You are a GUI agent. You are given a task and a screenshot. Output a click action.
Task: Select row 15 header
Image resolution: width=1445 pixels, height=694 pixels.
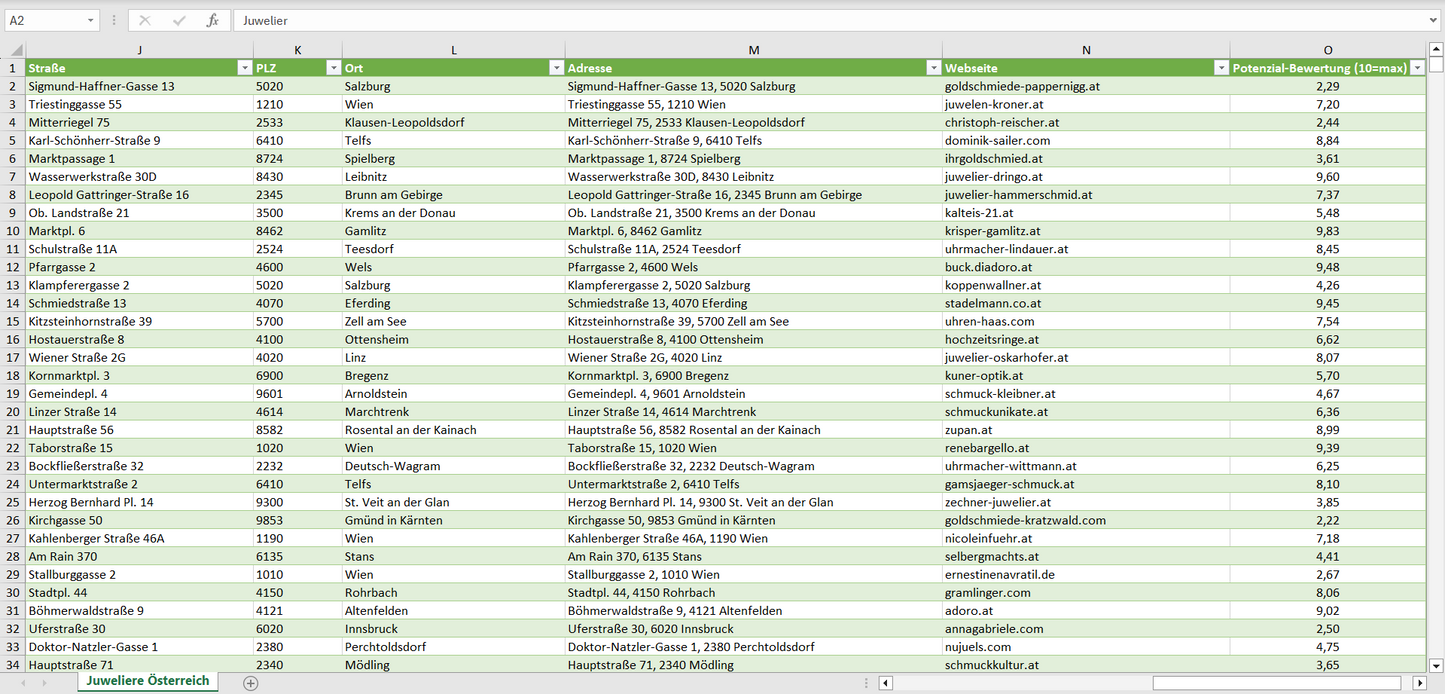[13, 321]
